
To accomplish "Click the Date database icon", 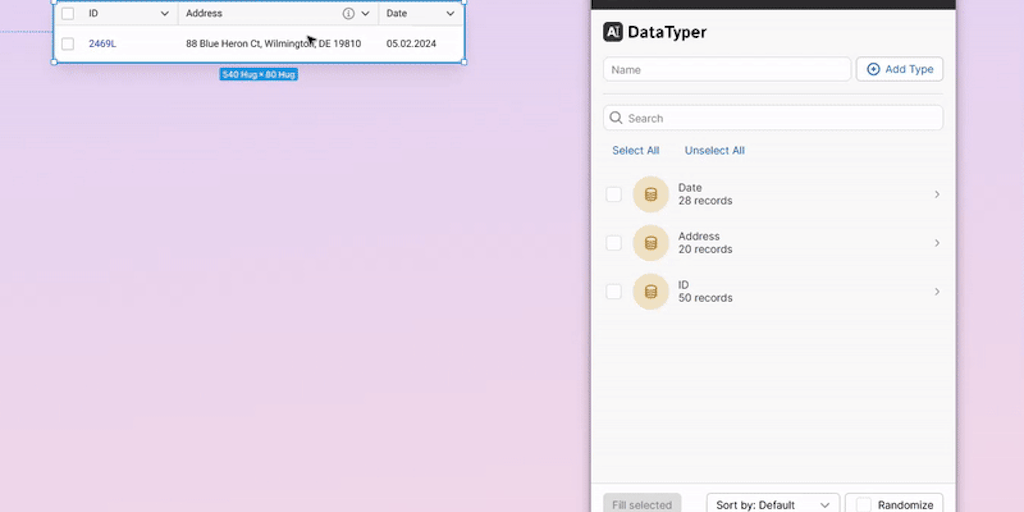I will pyautogui.click(x=651, y=194).
